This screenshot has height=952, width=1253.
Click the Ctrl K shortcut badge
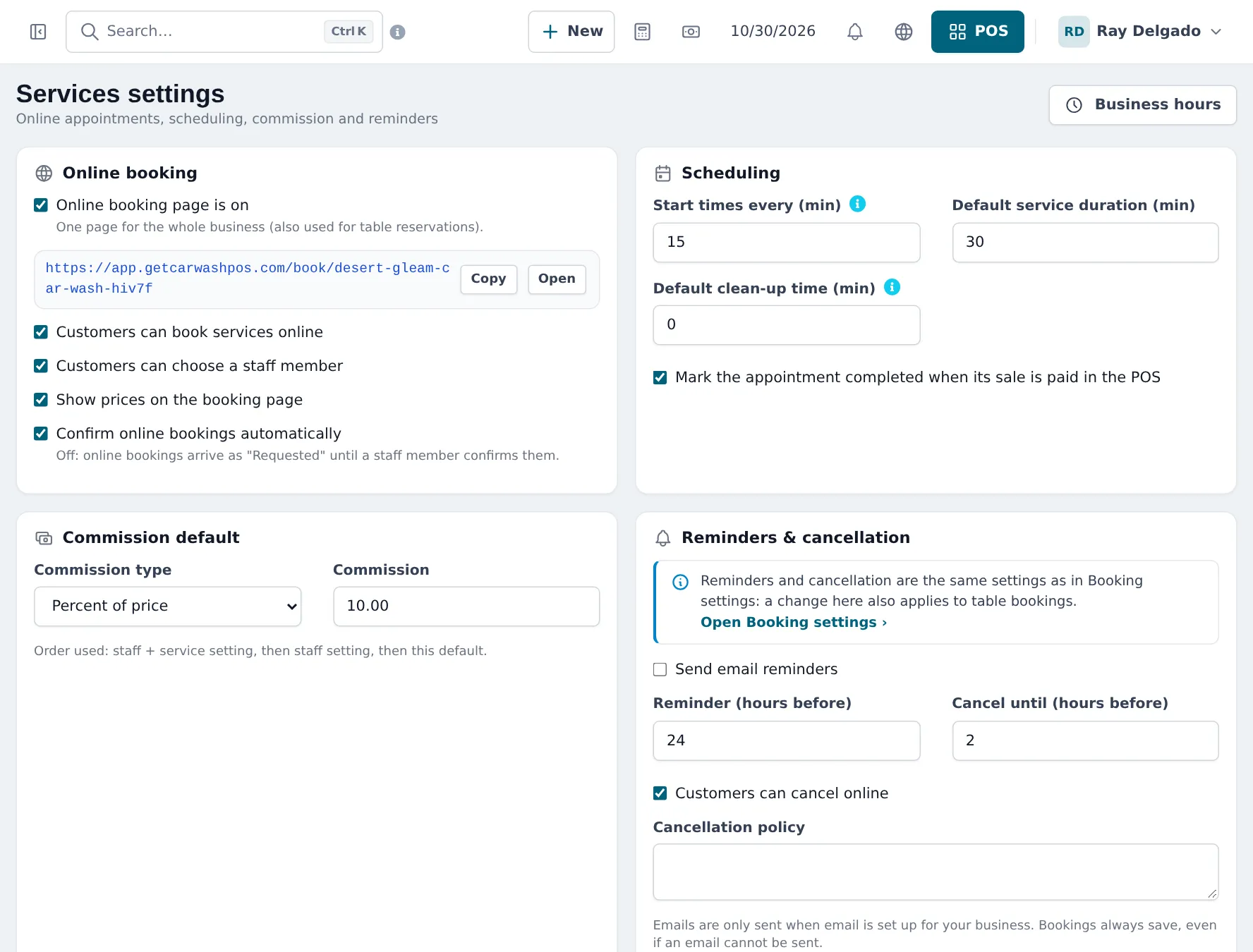pyautogui.click(x=349, y=32)
